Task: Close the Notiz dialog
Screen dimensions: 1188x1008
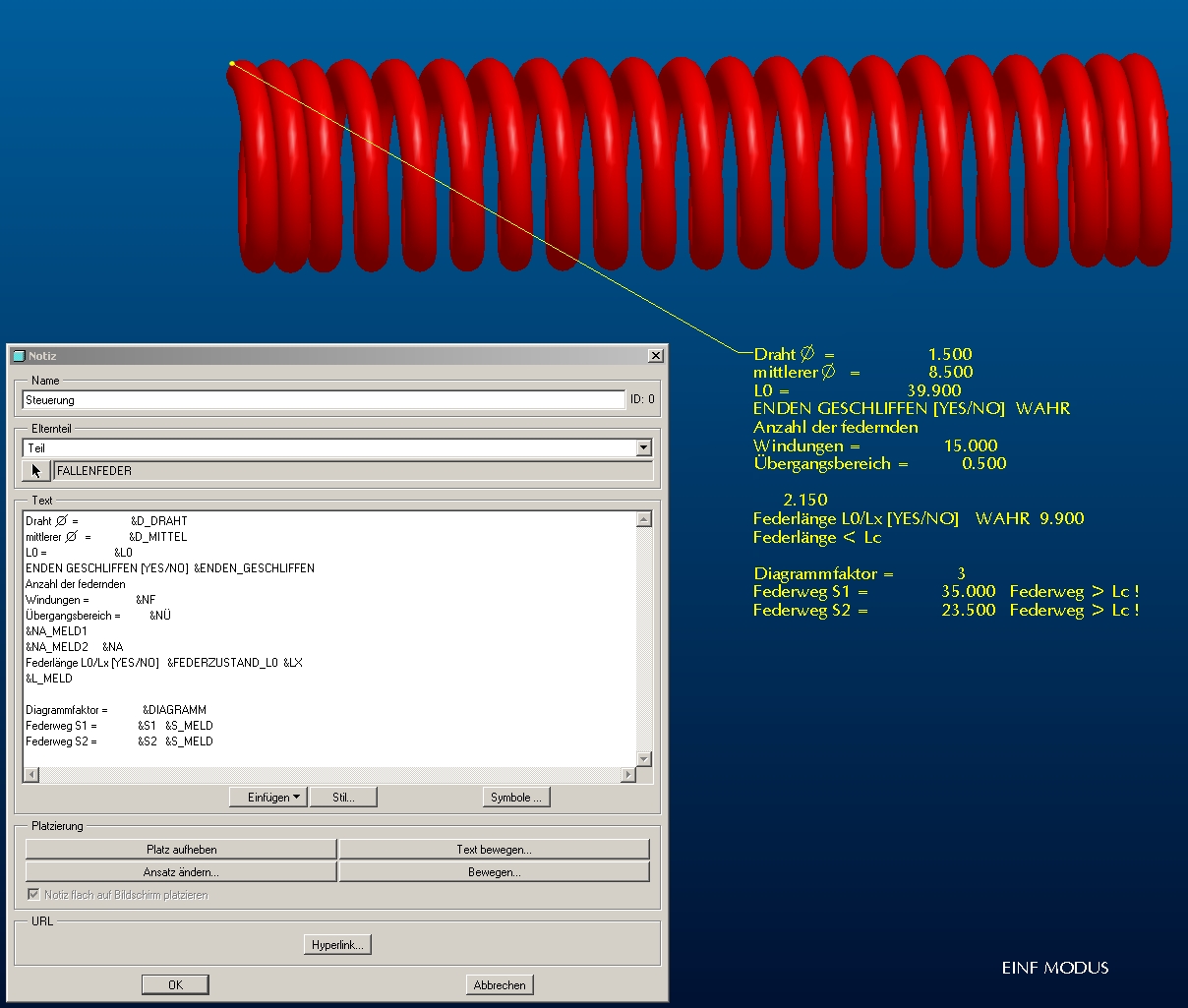Action: [x=656, y=356]
